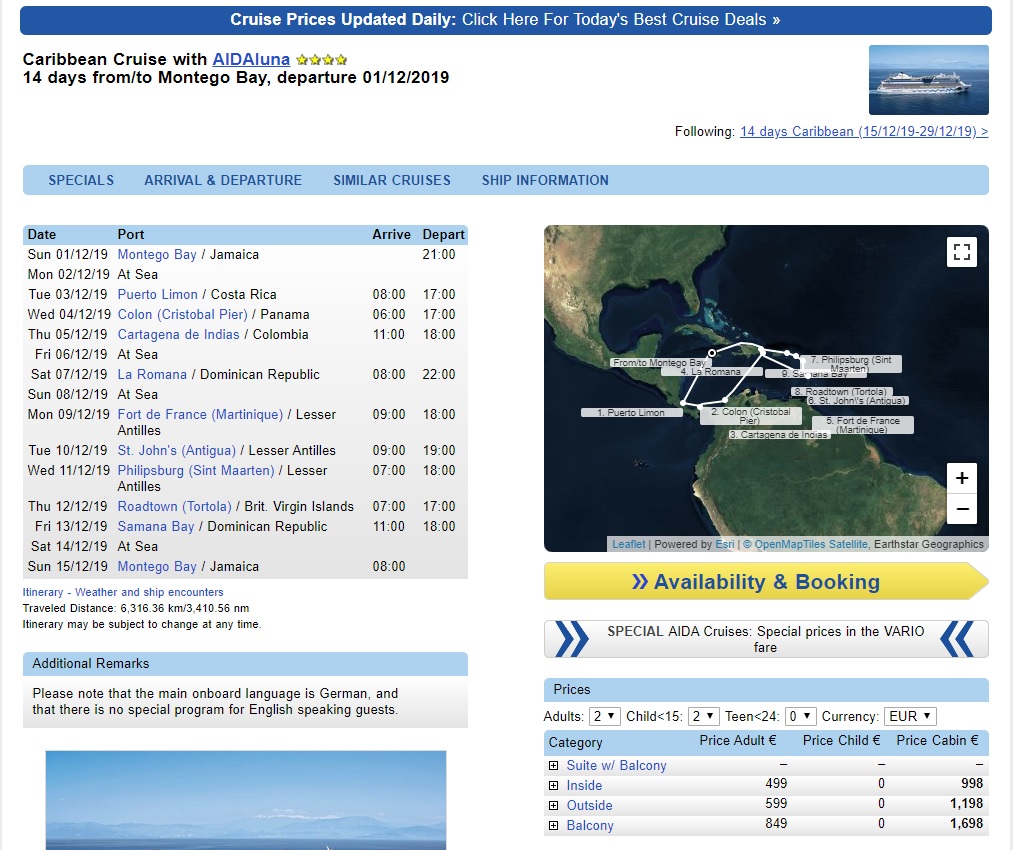Zoom in on the itinerary map
Viewport: 1013px width, 850px height.
point(962,478)
